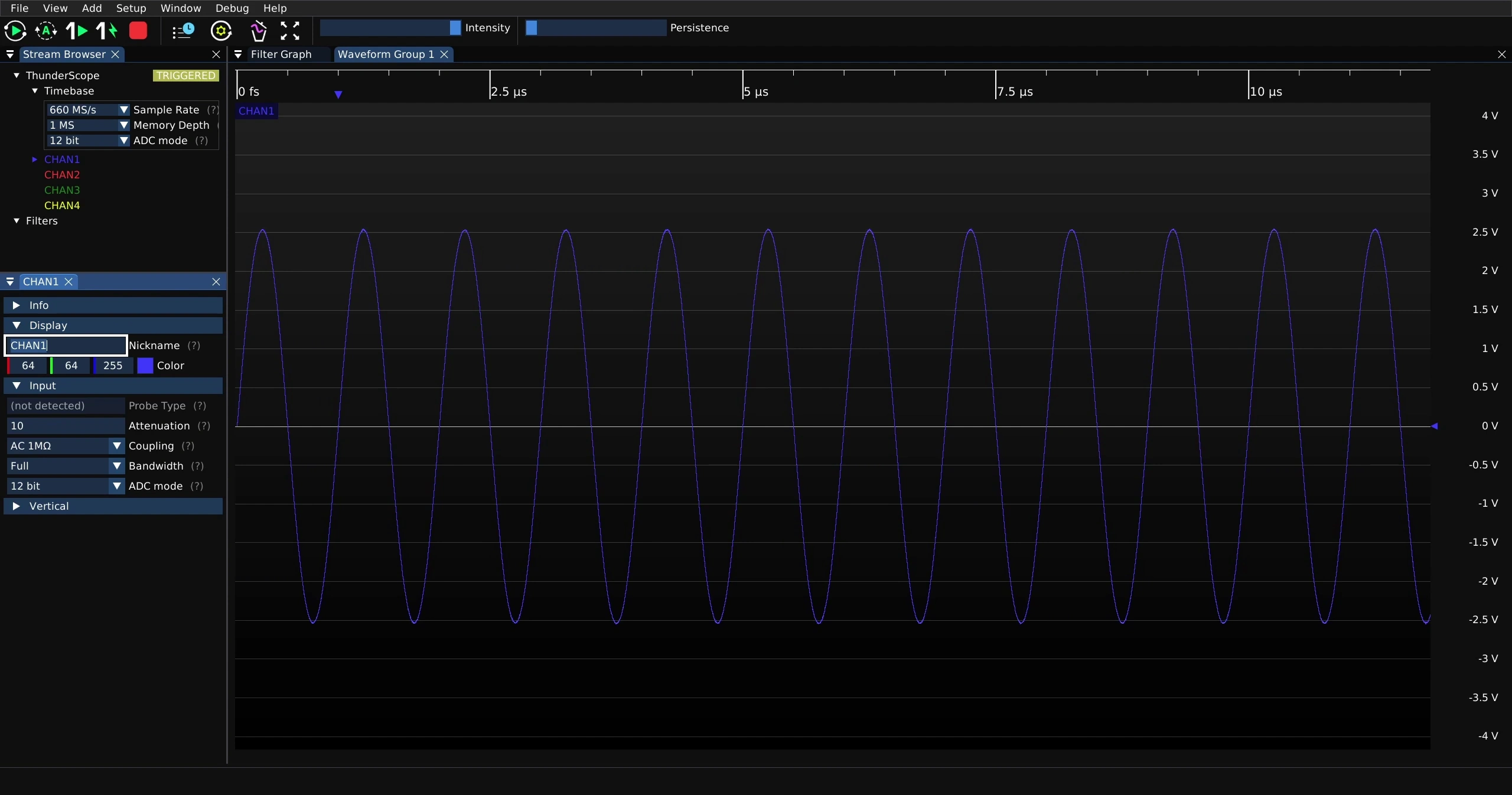Open the Bandwidth dropdown set to Full

click(66, 466)
